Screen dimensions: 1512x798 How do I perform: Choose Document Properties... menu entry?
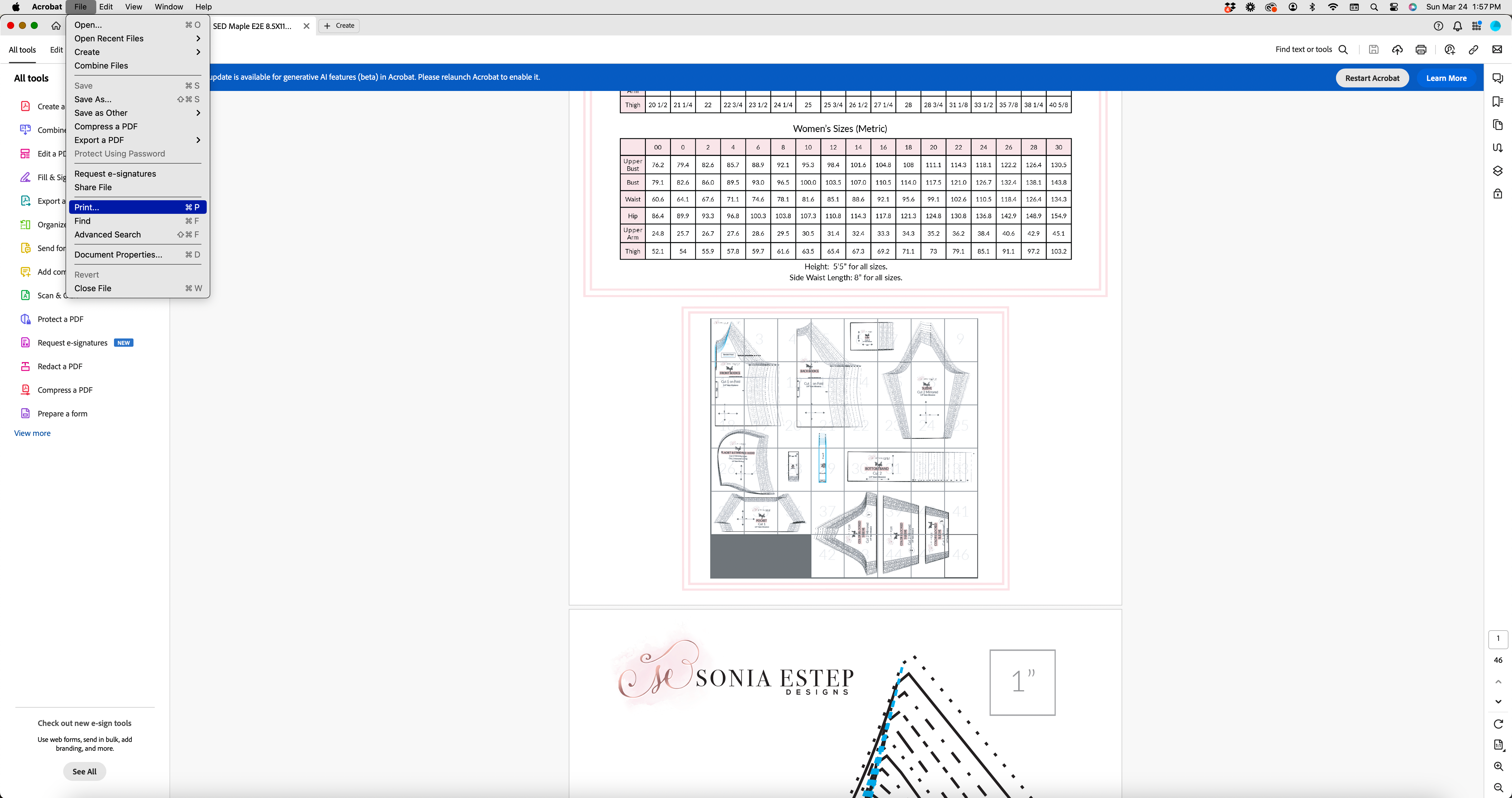(x=118, y=254)
